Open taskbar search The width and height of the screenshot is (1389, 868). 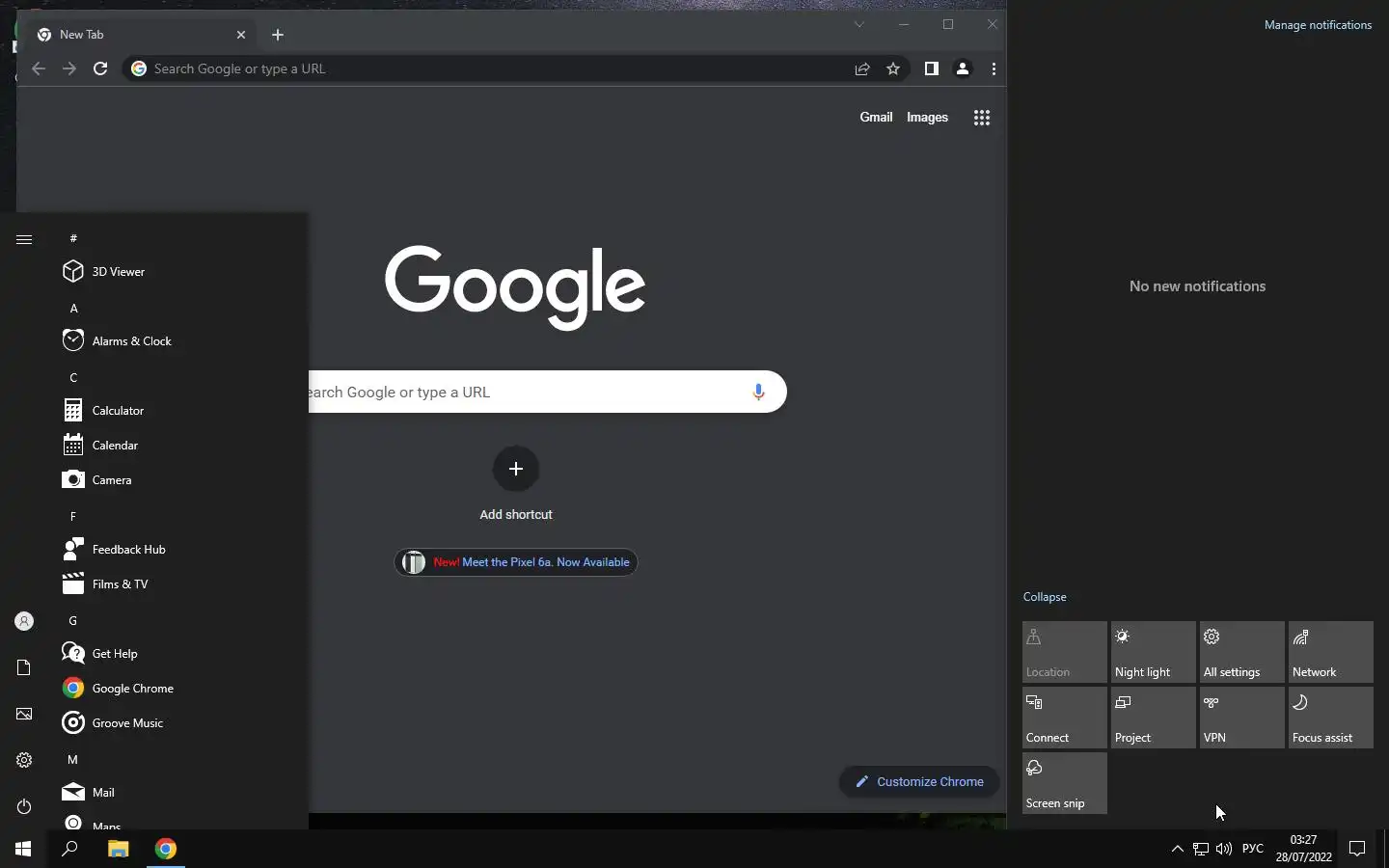(x=69, y=849)
